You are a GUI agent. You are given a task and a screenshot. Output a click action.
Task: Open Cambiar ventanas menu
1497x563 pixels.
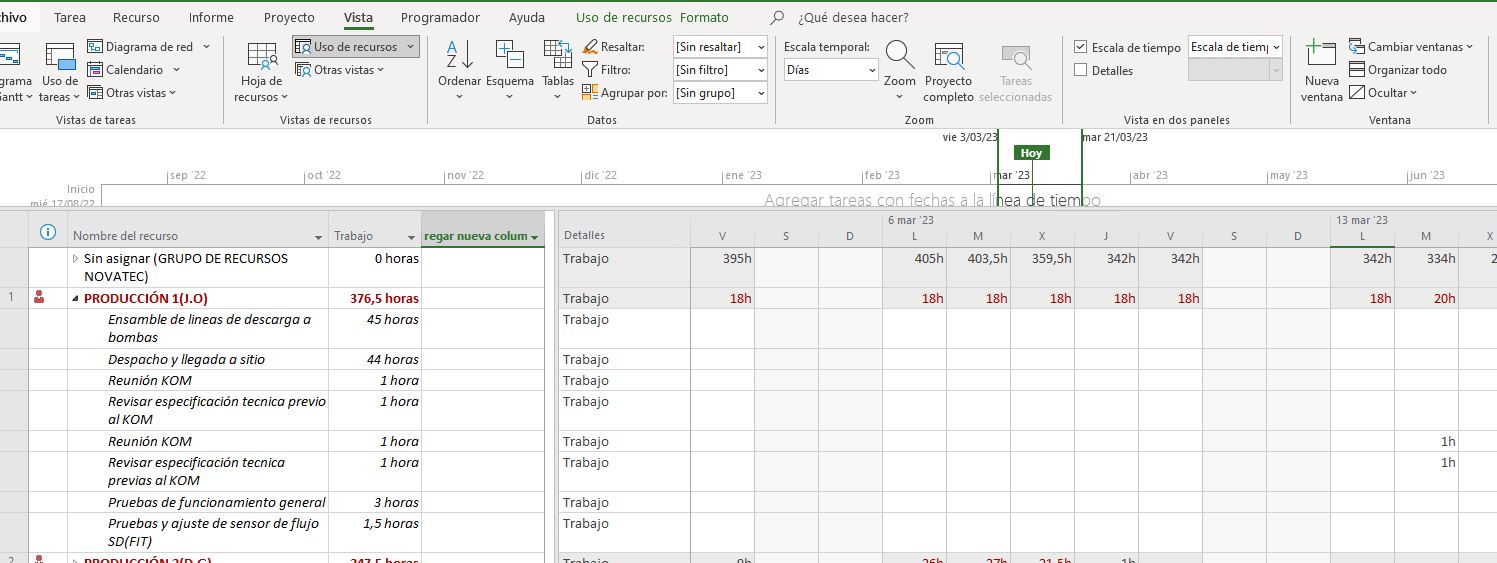point(1411,46)
